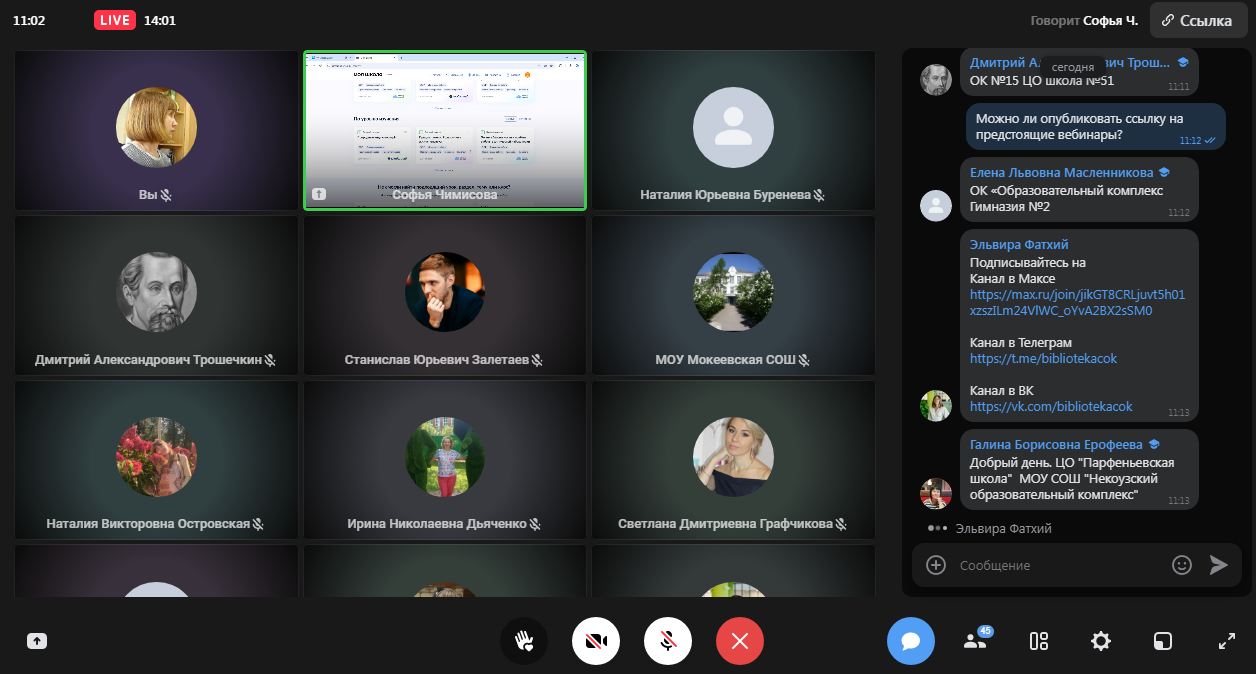This screenshot has height=674, width=1256.
Task: Click Станислав Юрьевич Залетаев's video tile
Action: click(x=445, y=295)
